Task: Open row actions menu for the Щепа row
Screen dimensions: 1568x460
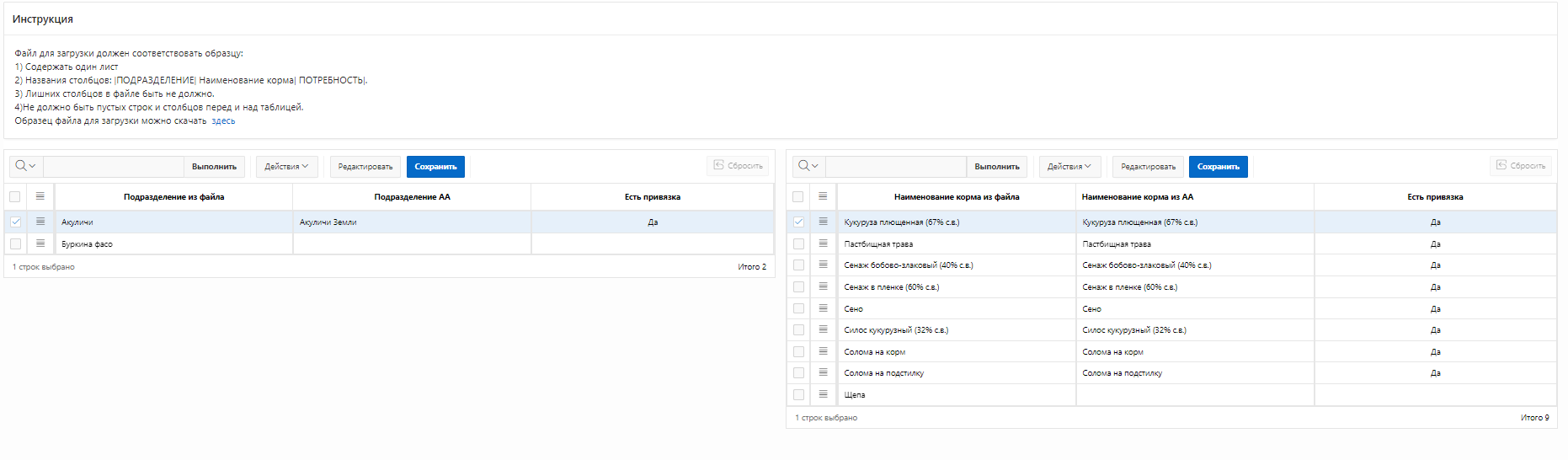Action: click(823, 394)
